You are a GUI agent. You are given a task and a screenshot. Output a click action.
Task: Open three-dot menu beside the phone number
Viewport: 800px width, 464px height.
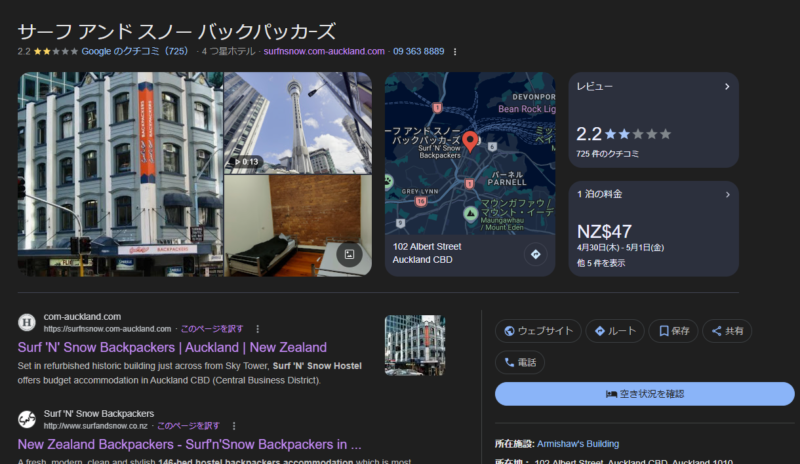[455, 51]
